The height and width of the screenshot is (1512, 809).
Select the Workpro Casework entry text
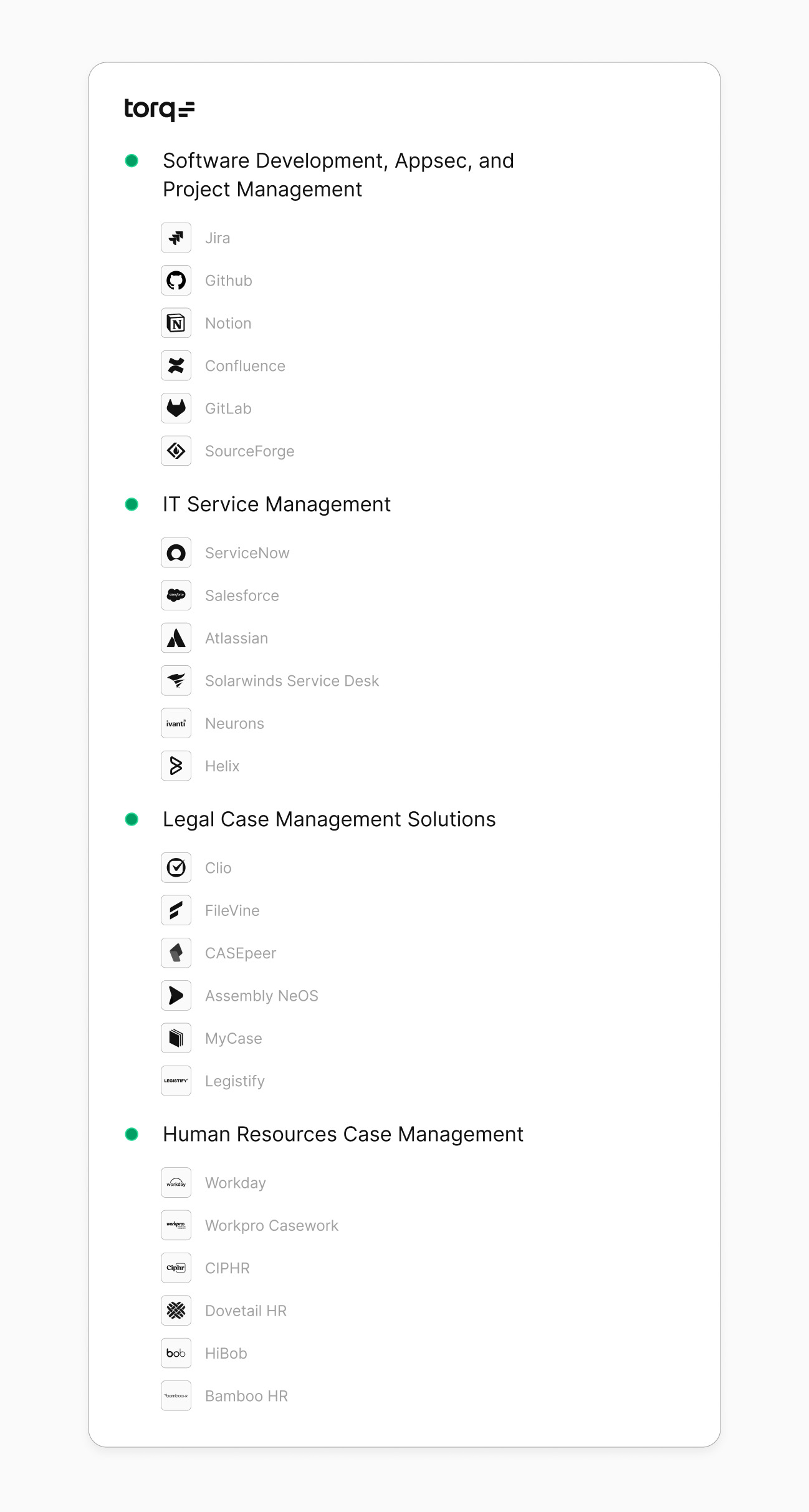tap(271, 1226)
